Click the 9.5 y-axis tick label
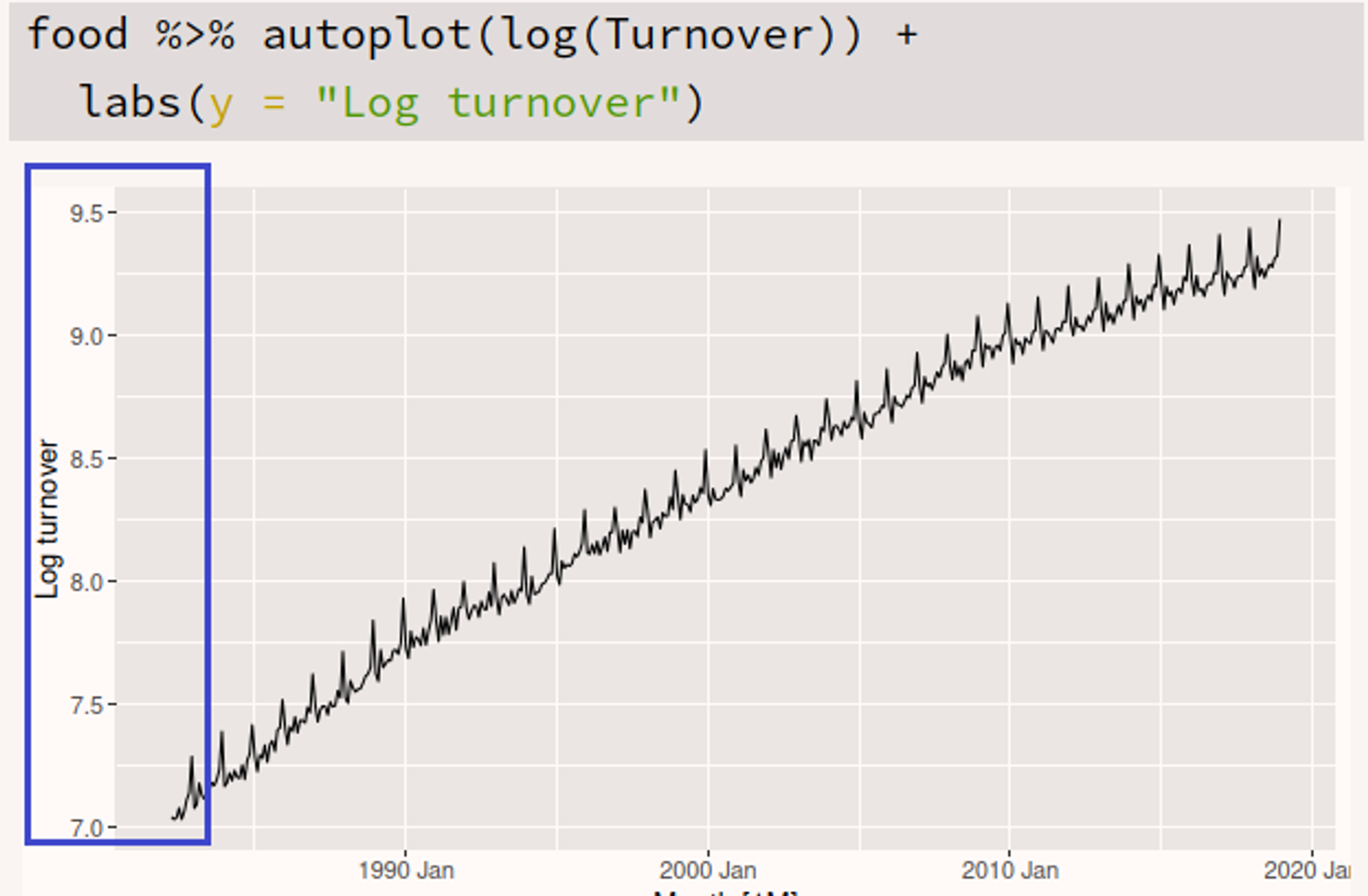This screenshot has height=896, width=1368. [x=86, y=214]
